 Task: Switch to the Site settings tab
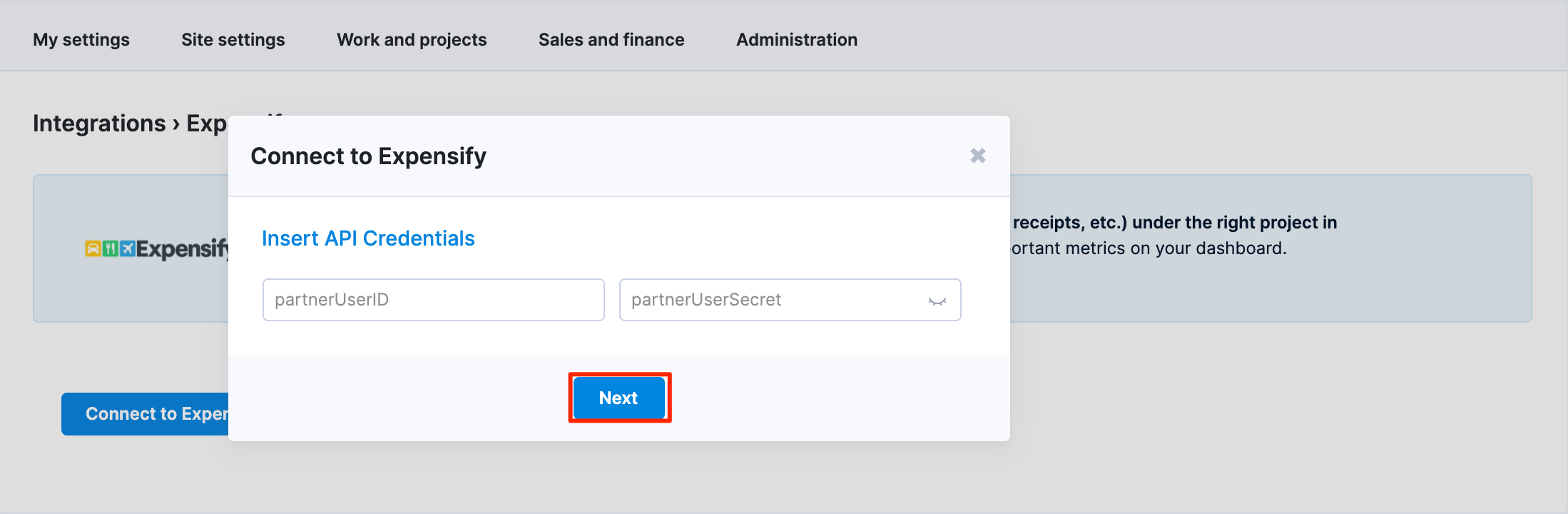click(x=233, y=39)
